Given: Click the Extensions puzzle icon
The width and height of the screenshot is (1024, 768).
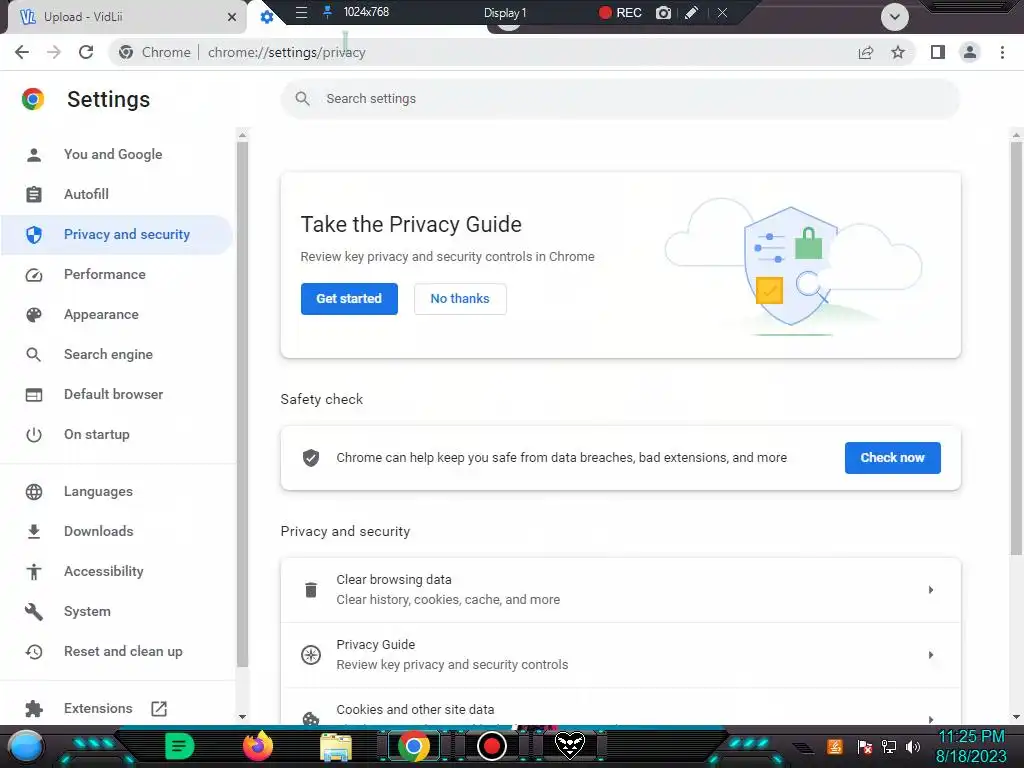Looking at the screenshot, I should (34, 709).
